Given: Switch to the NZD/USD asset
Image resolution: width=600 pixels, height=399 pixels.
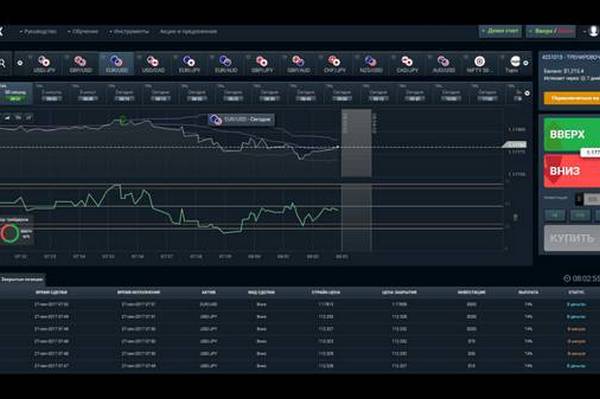Looking at the screenshot, I should pyautogui.click(x=370, y=64).
